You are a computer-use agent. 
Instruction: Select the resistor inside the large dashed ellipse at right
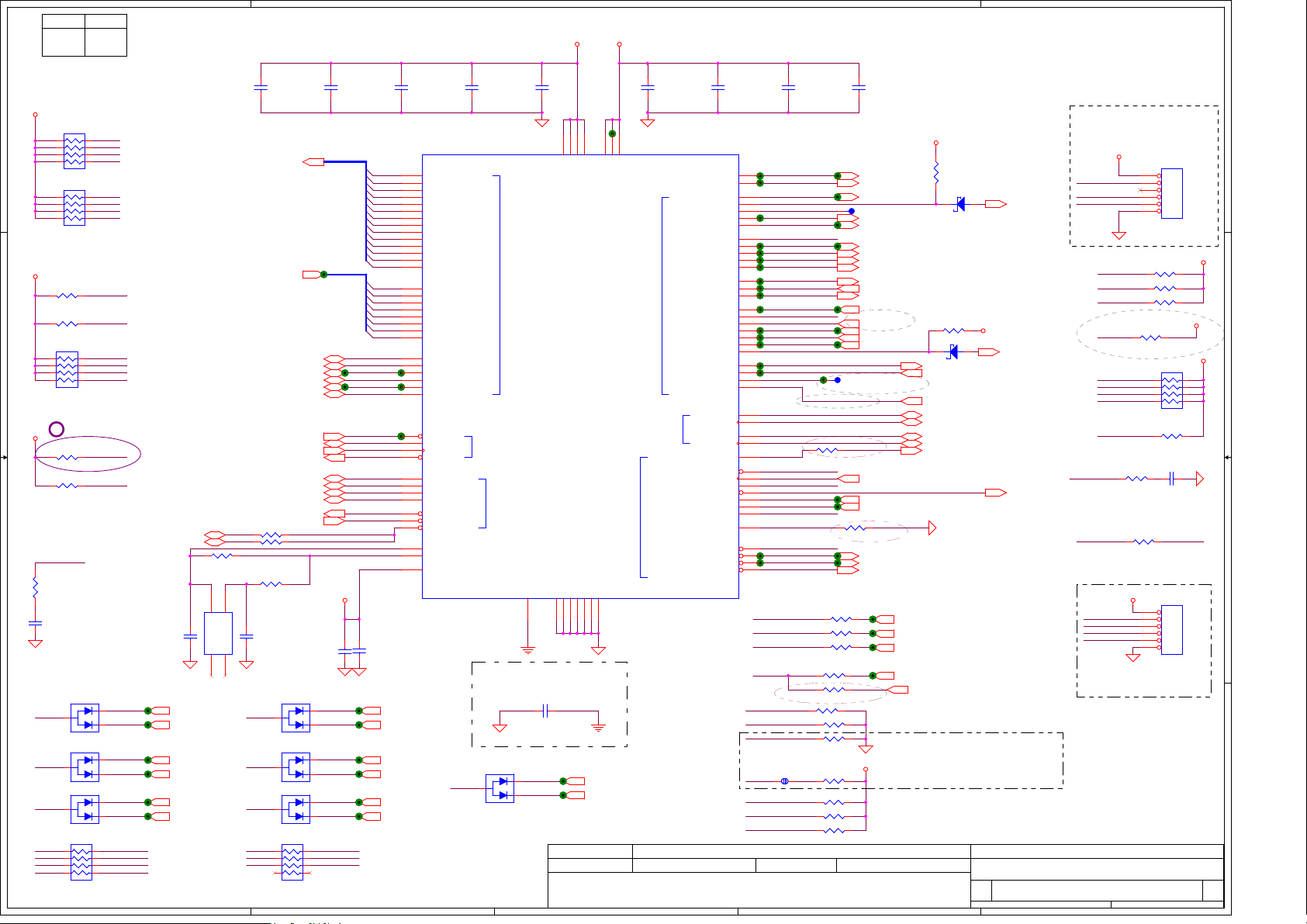(x=1150, y=337)
